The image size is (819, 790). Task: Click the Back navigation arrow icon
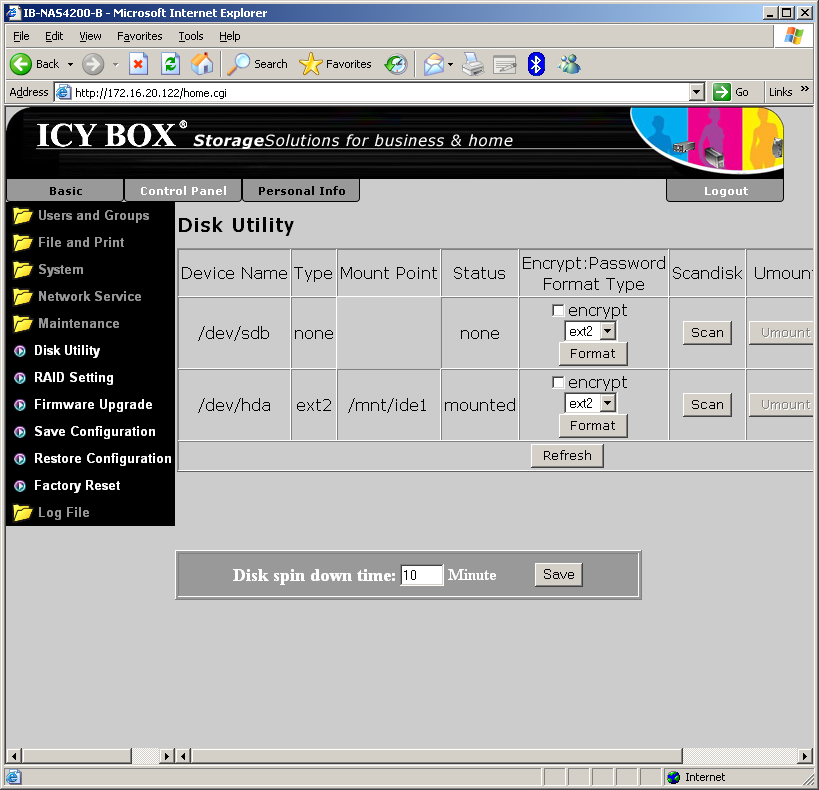click(x=21, y=64)
